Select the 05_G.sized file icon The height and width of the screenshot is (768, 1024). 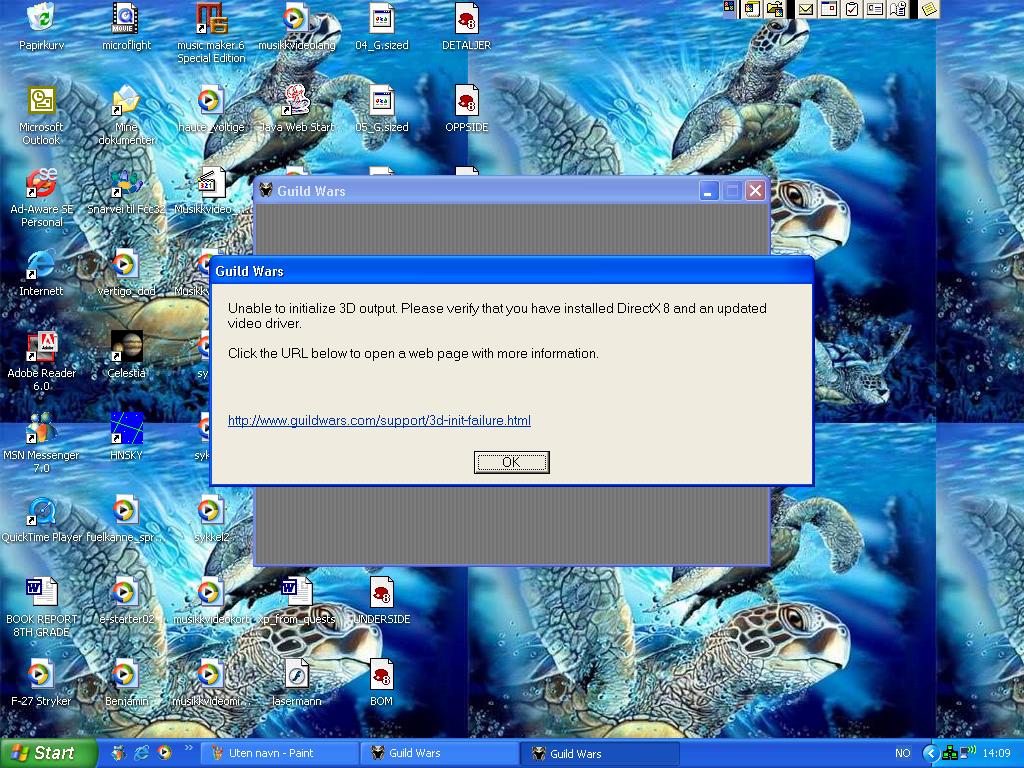click(381, 108)
